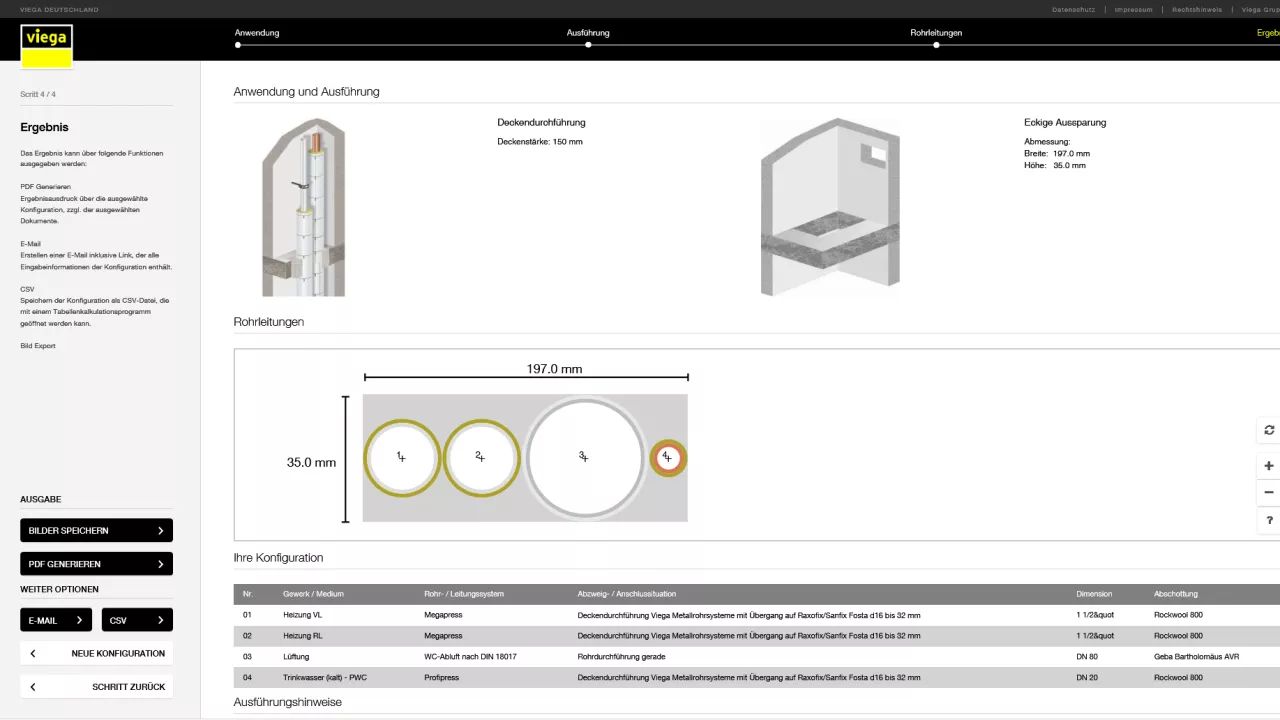Jump to the Rohrleitungen step

936,33
